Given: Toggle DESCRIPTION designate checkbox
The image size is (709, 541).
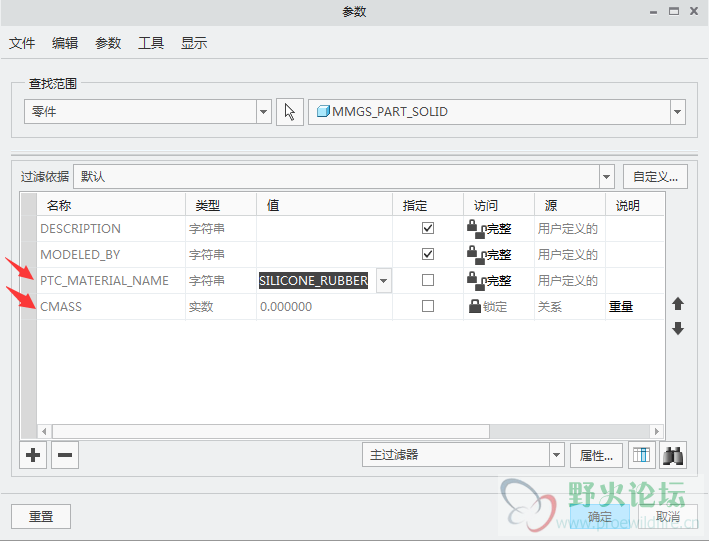Looking at the screenshot, I should point(428,228).
